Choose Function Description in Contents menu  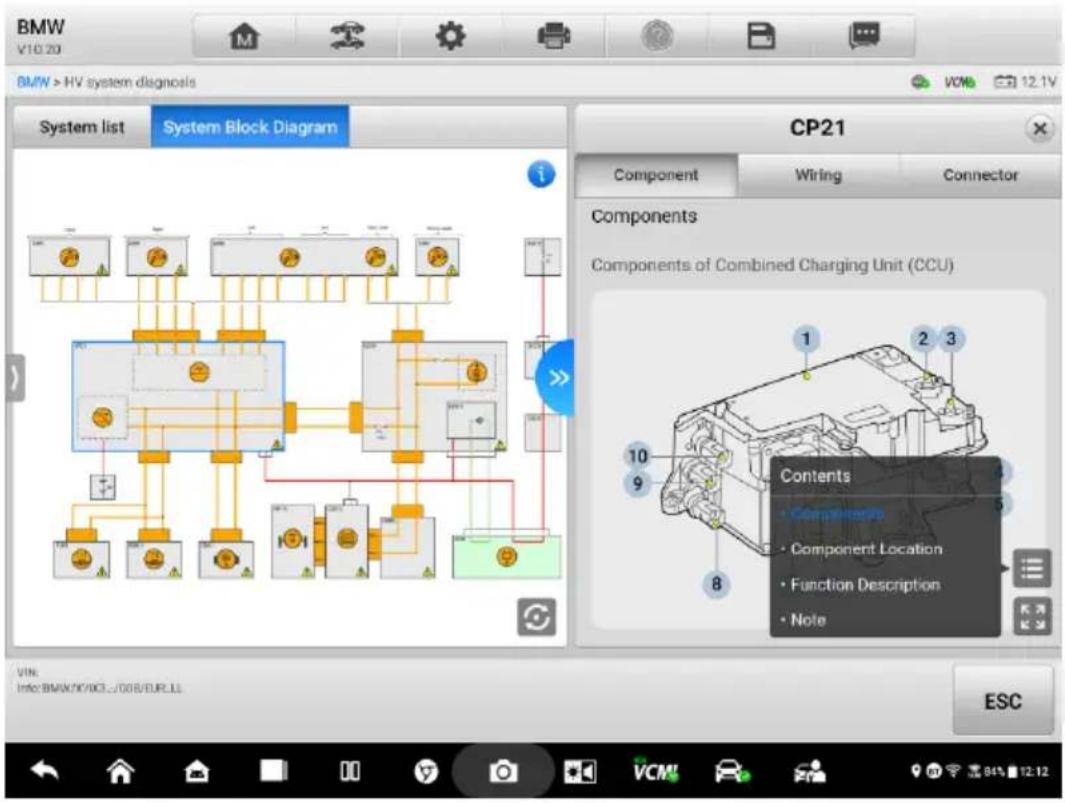865,584
